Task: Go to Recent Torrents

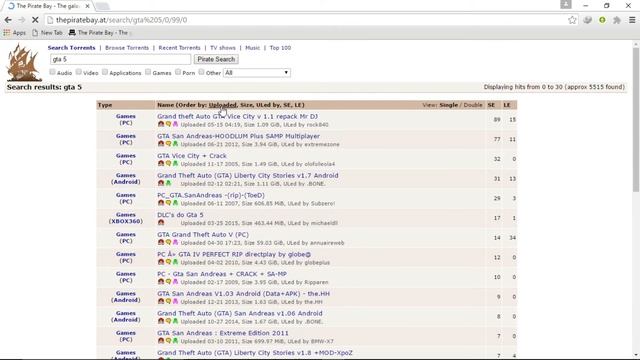Action: coord(180,48)
